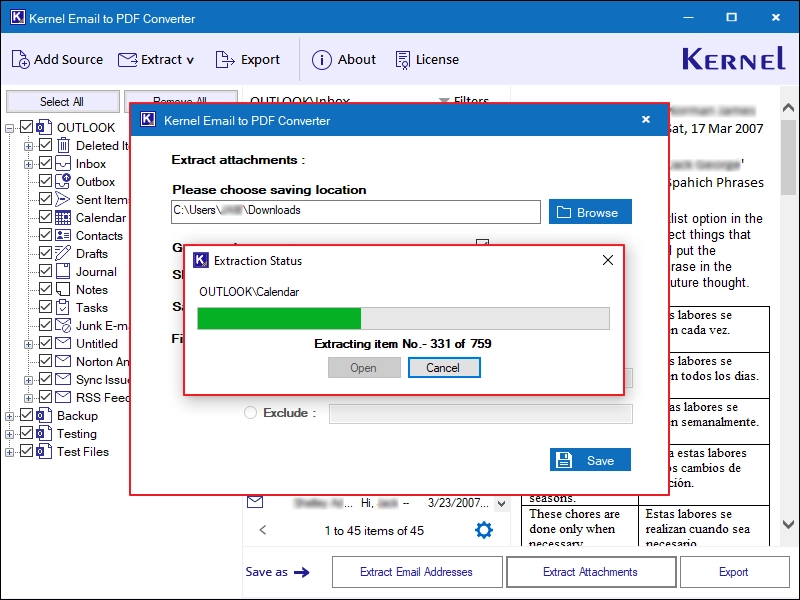The image size is (800, 600).
Task: Close the Extract attachments dialog
Action: [x=646, y=119]
